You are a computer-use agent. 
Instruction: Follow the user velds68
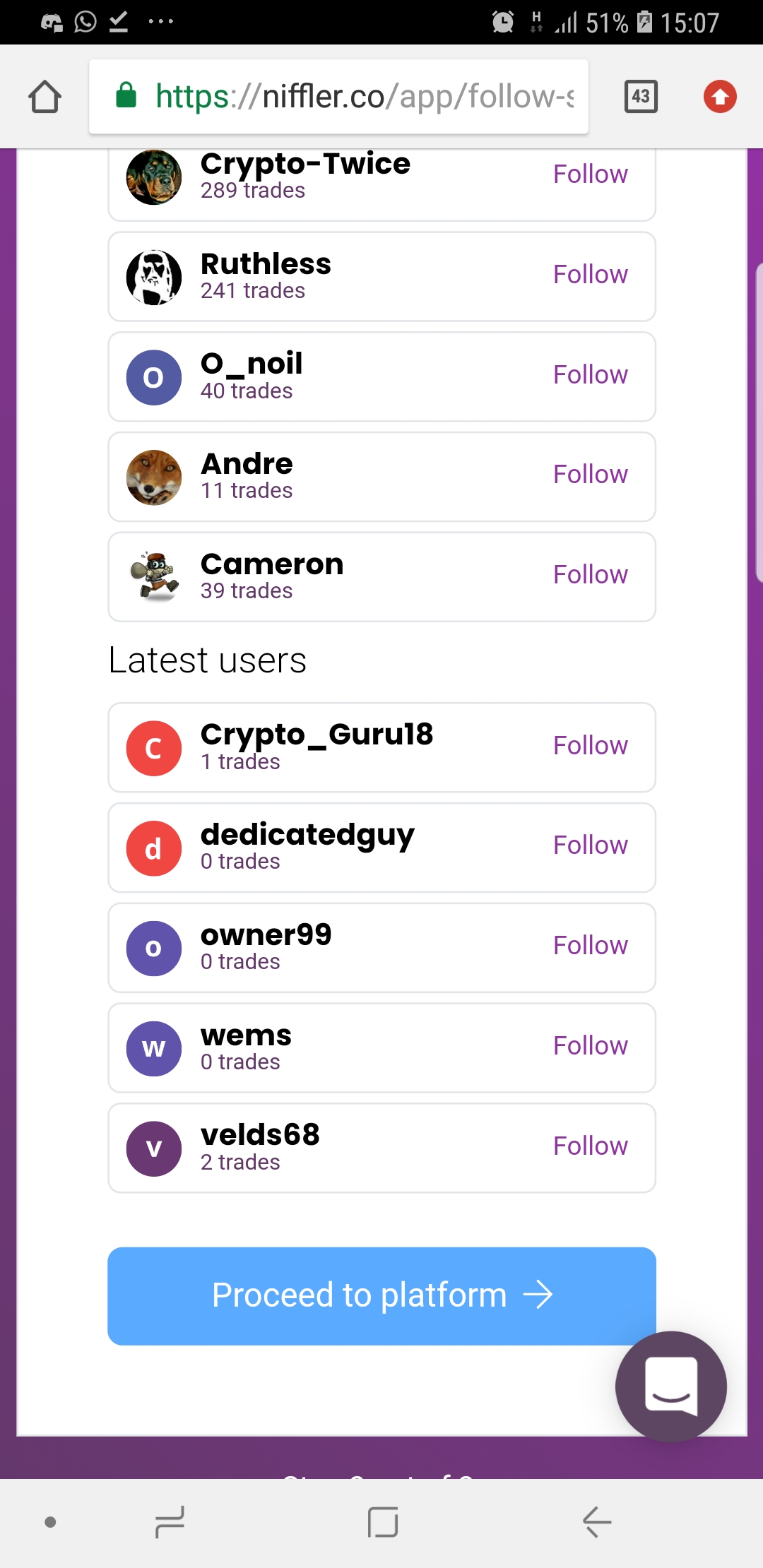(590, 1146)
